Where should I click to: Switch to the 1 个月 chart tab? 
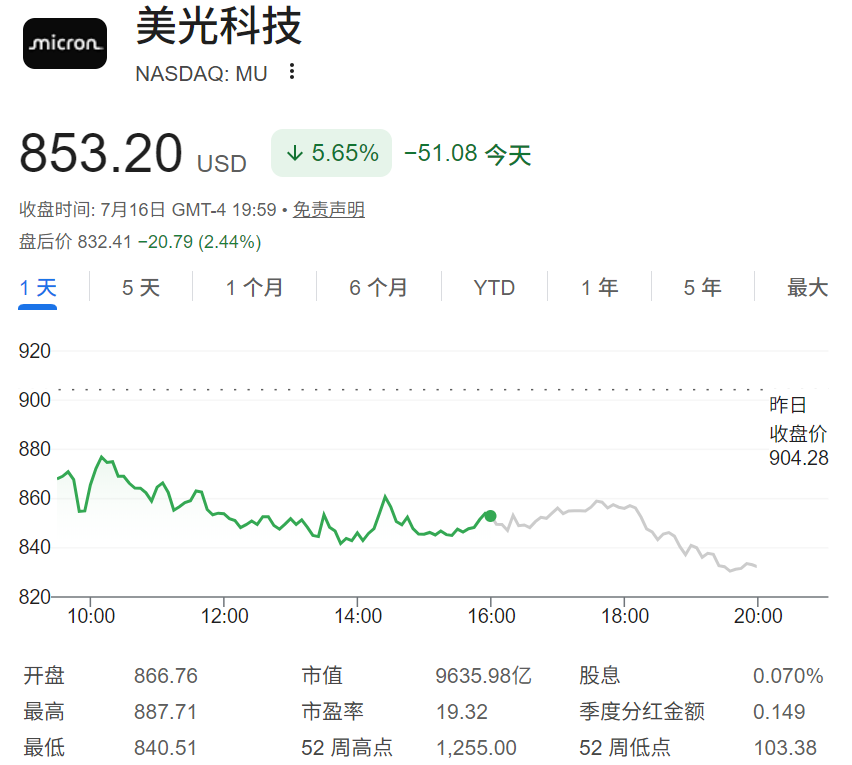[254, 288]
